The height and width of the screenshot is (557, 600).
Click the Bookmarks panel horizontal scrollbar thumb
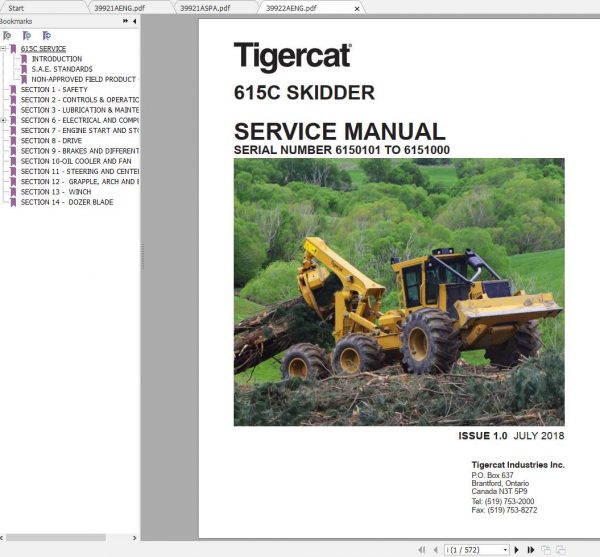tap(56, 537)
